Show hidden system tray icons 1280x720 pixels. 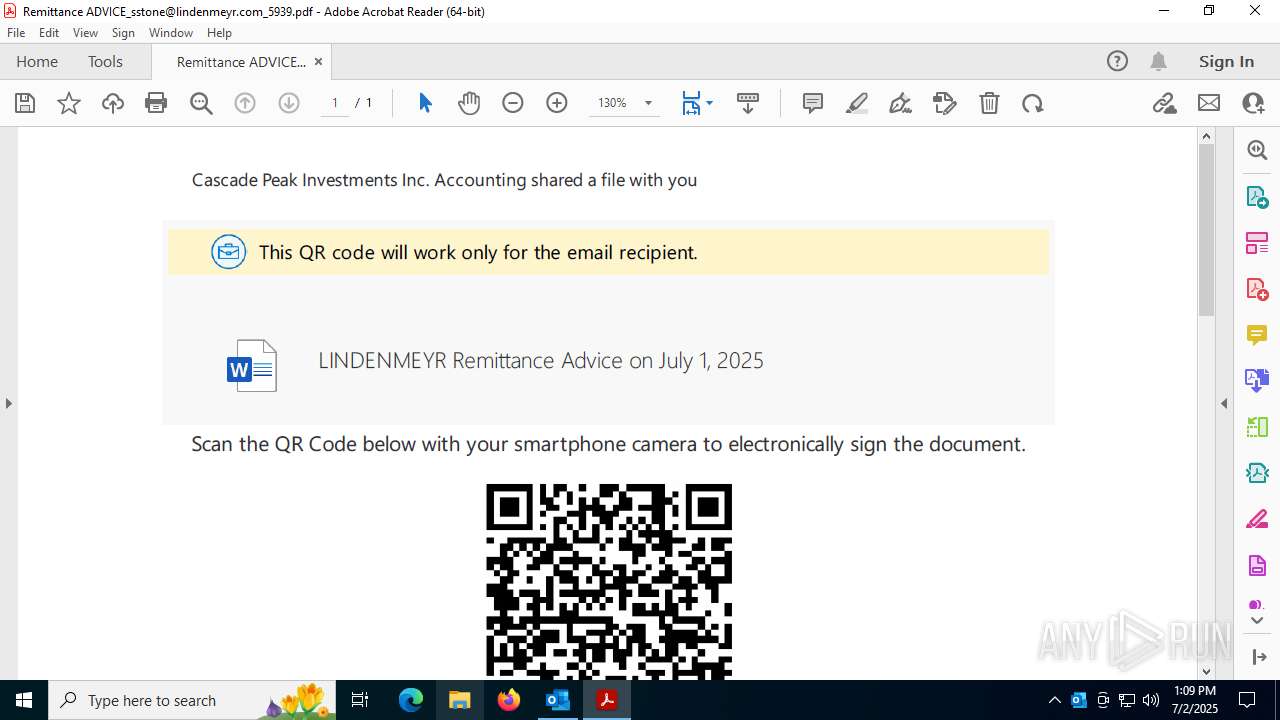coord(1055,700)
